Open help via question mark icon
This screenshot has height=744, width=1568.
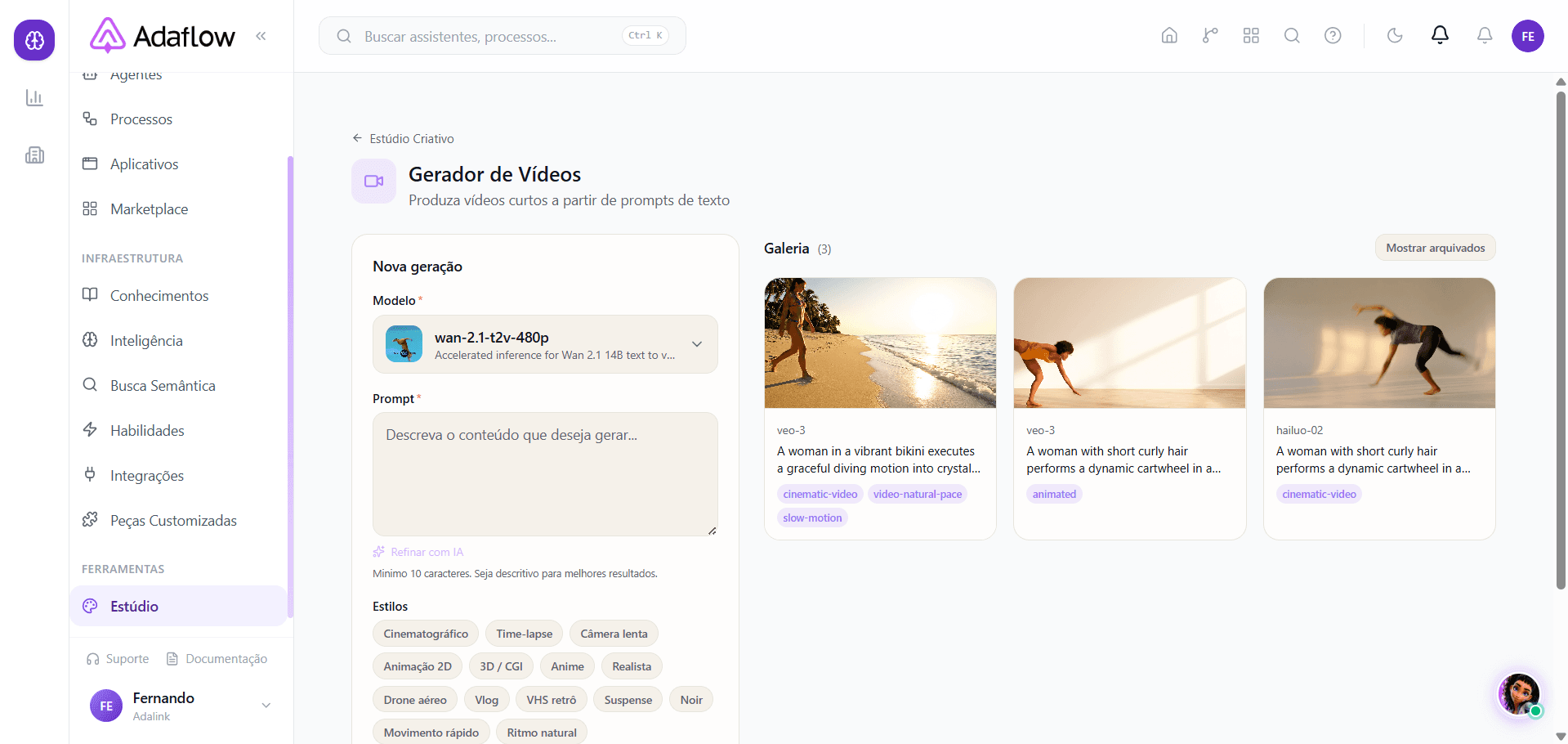pos(1333,36)
